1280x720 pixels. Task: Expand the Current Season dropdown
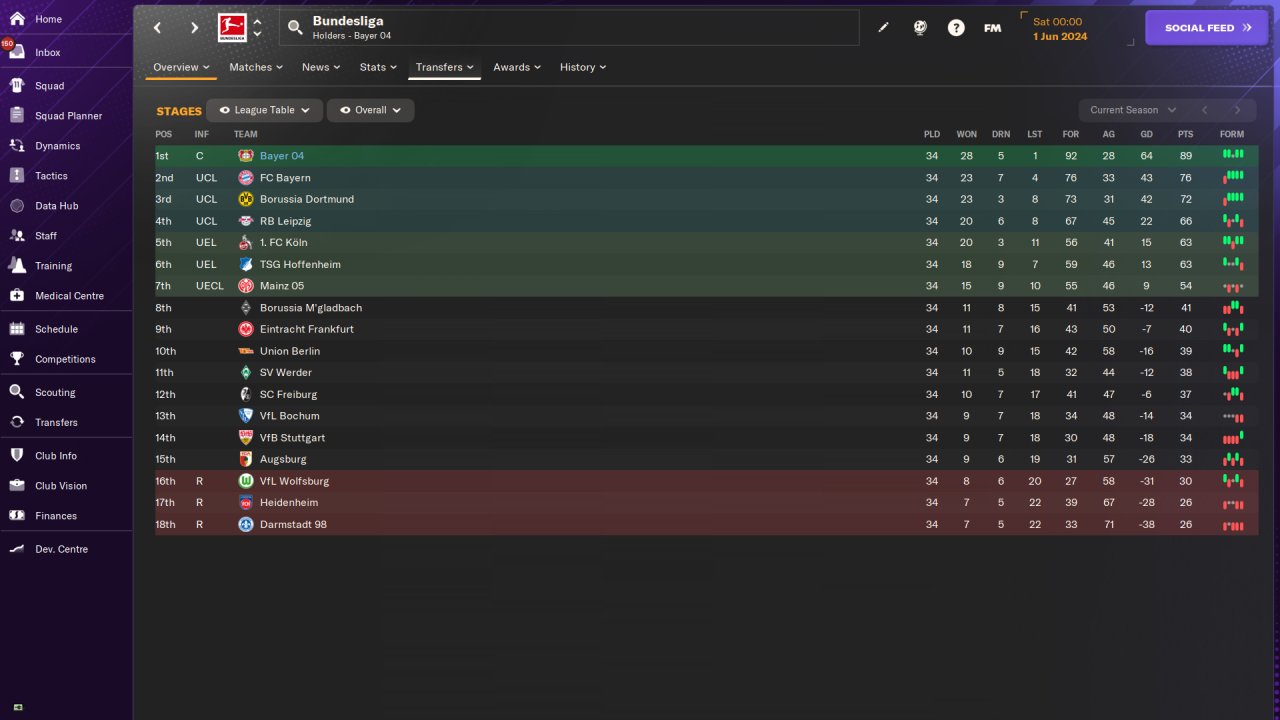coord(1132,110)
